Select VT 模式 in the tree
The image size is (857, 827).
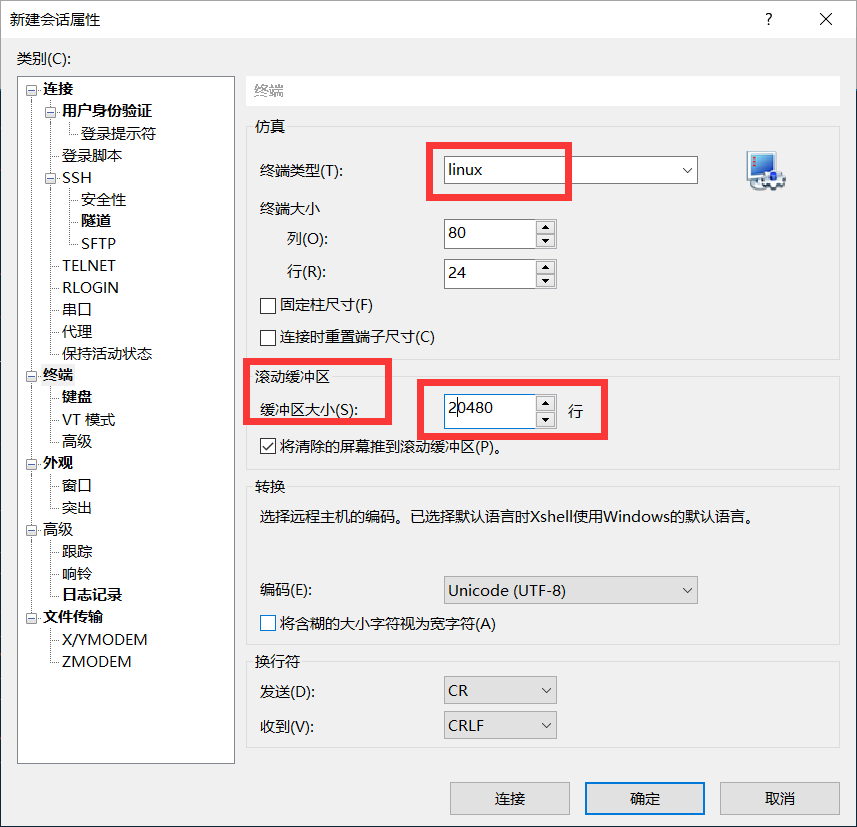pyautogui.click(x=89, y=420)
